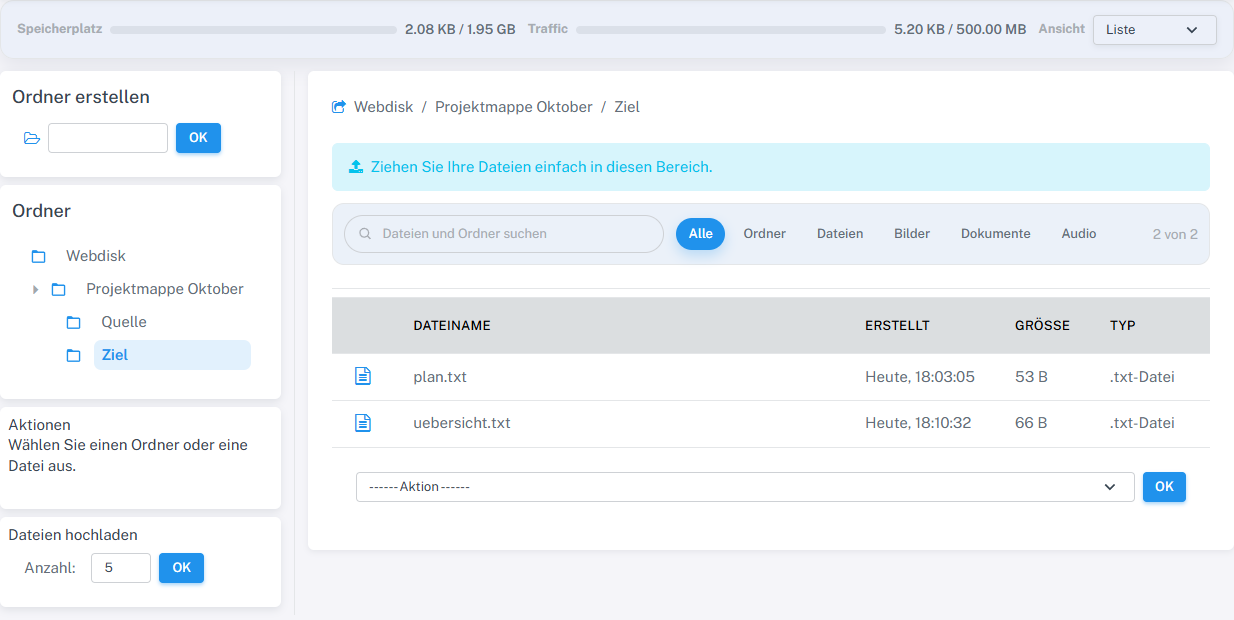Screen dimensions: 1234x620
Task: Filter the list by Audio
Action: pyautogui.click(x=1079, y=234)
